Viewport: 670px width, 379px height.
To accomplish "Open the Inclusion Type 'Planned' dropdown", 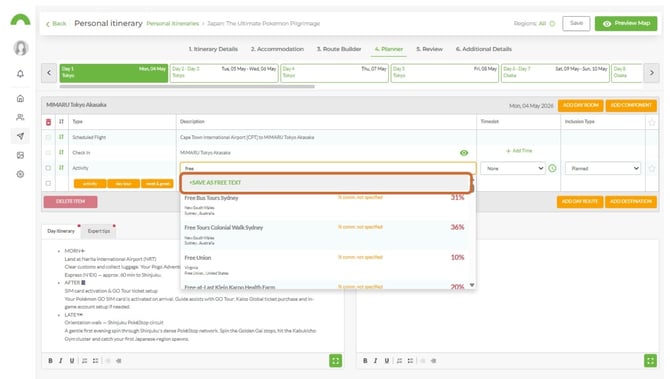I will tap(603, 168).
